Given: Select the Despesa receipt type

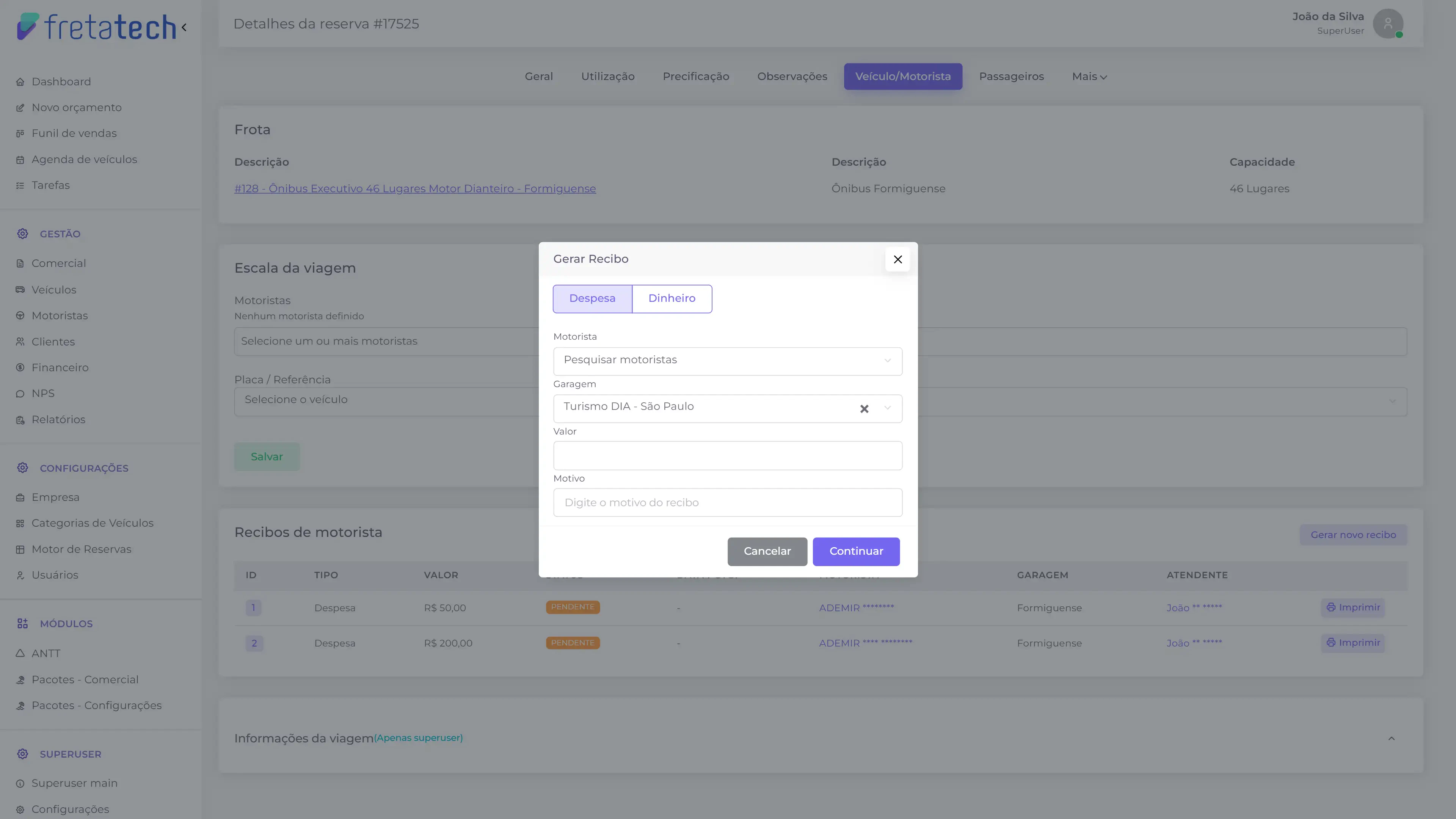Looking at the screenshot, I should tap(592, 298).
